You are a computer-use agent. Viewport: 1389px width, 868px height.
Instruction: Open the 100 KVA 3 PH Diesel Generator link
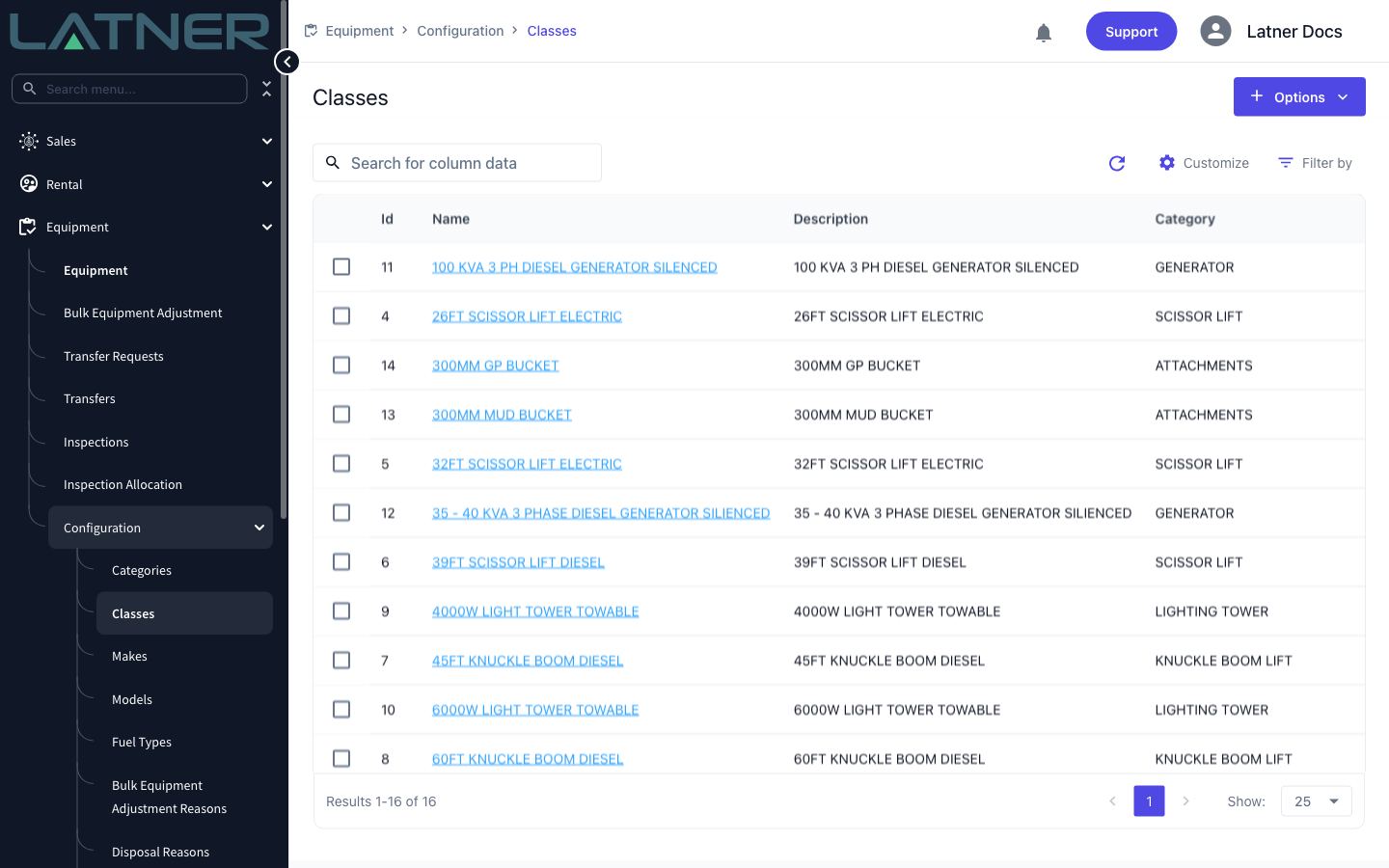click(x=574, y=267)
